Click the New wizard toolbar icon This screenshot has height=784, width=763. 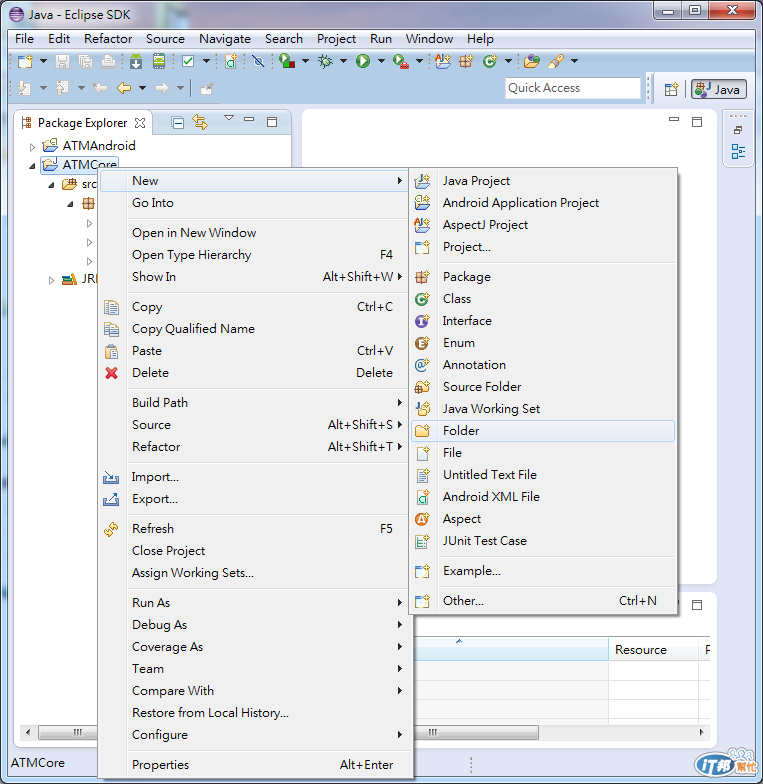[24, 61]
